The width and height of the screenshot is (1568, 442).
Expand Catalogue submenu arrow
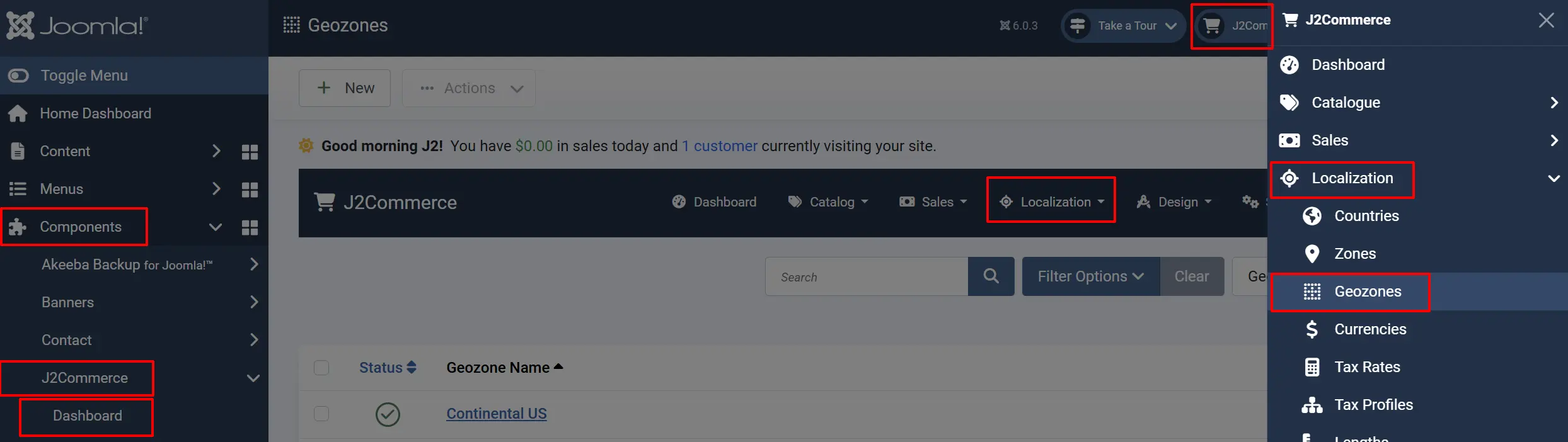1554,103
